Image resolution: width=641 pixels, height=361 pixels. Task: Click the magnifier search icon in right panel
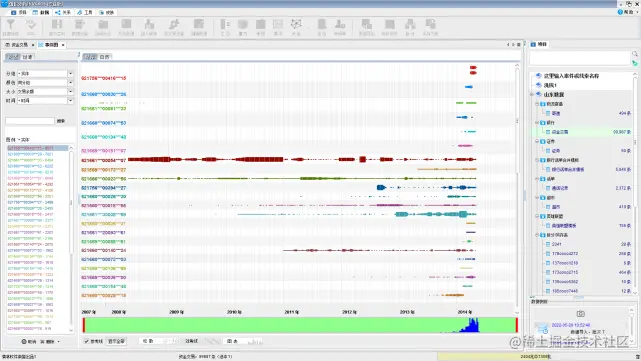(634, 54)
